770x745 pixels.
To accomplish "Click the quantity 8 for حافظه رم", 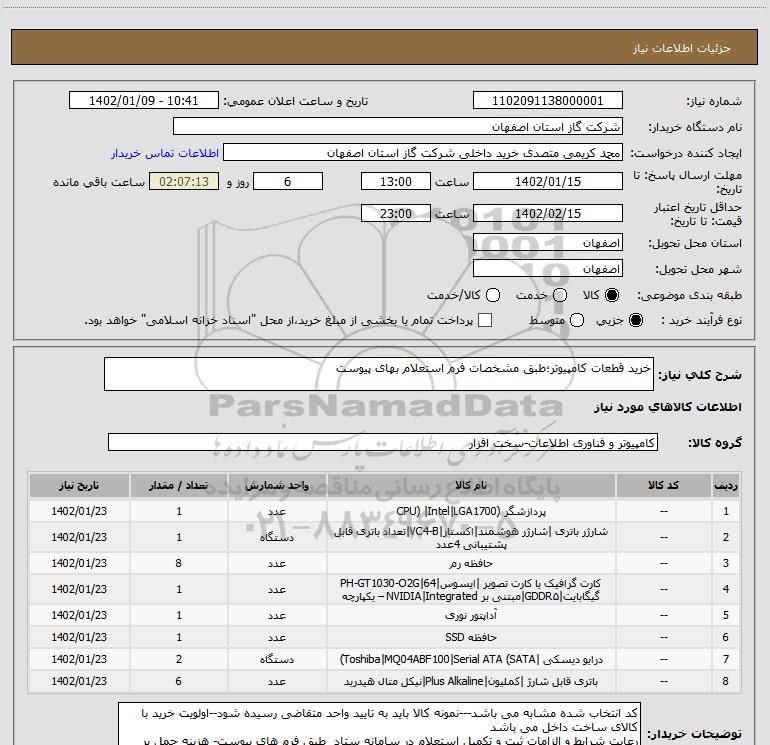I will (179, 563).
